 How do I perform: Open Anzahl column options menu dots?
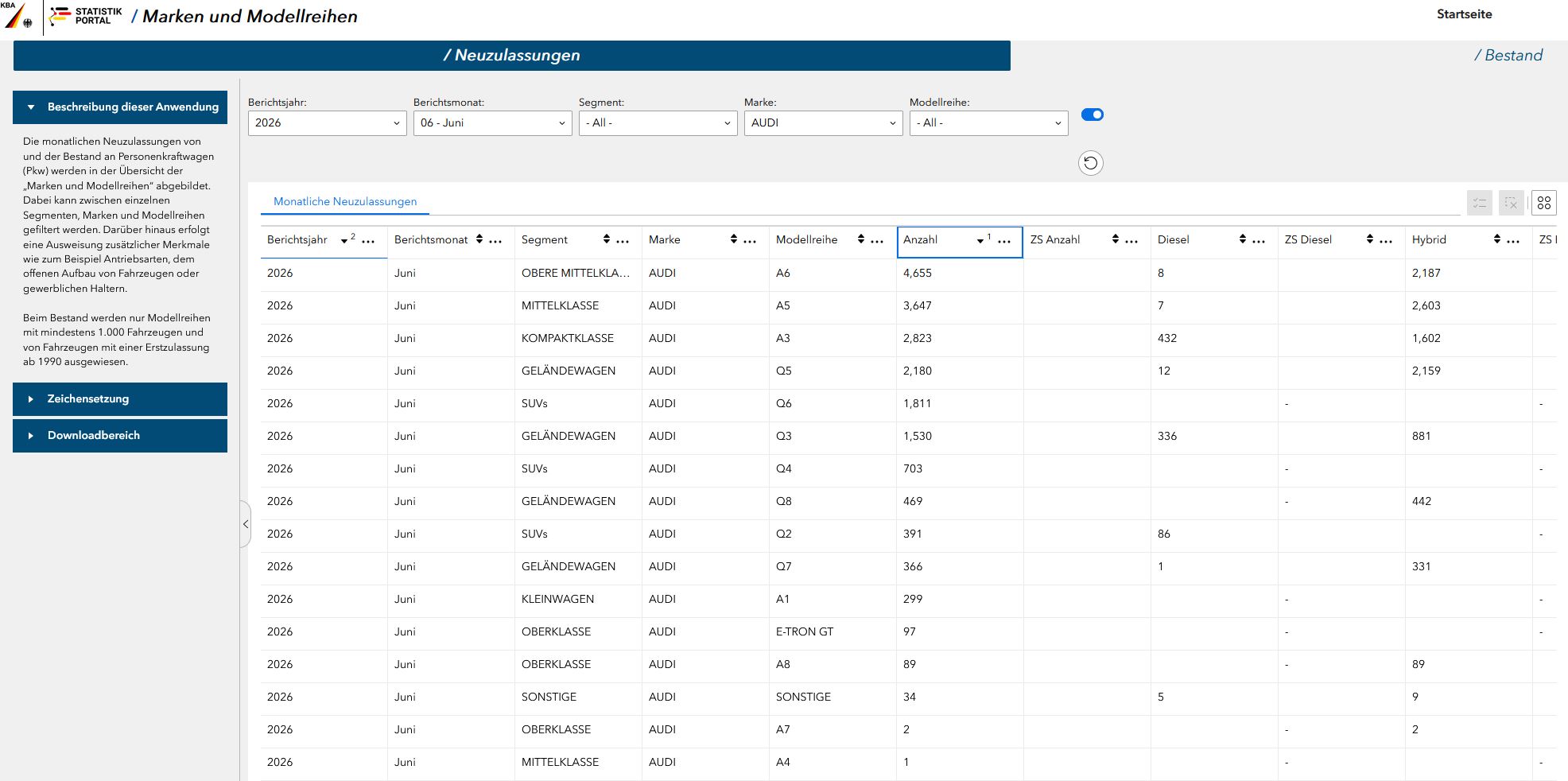point(1004,241)
